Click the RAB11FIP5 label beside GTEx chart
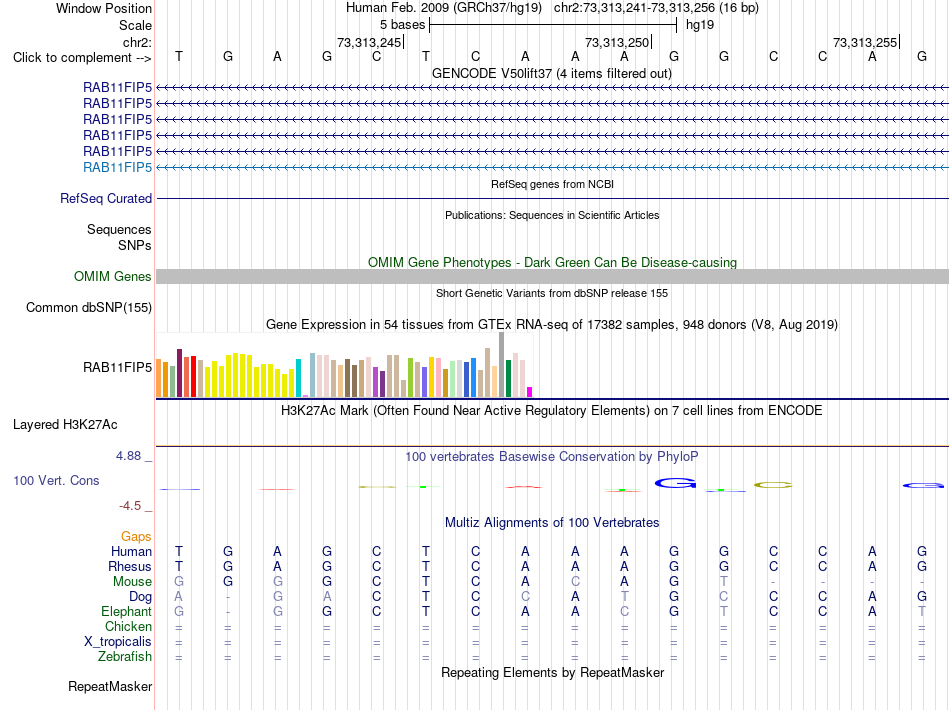 (x=118, y=368)
